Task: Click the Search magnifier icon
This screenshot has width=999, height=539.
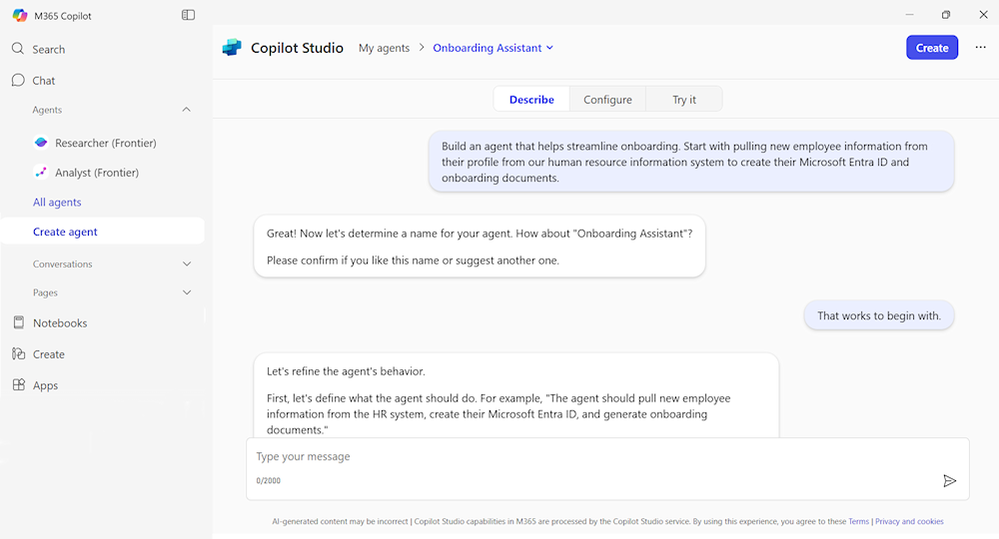Action: [18, 48]
